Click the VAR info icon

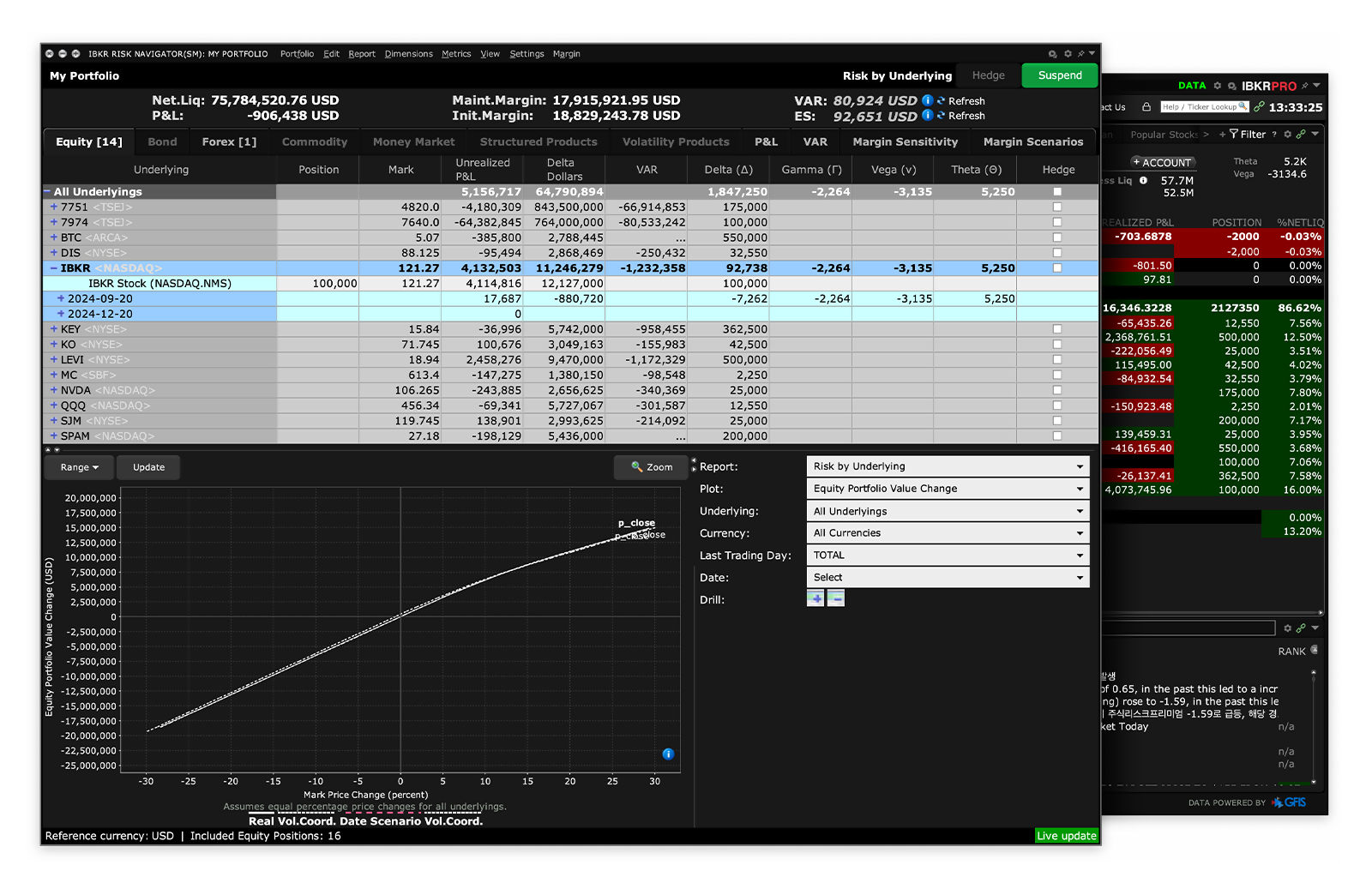(x=927, y=100)
